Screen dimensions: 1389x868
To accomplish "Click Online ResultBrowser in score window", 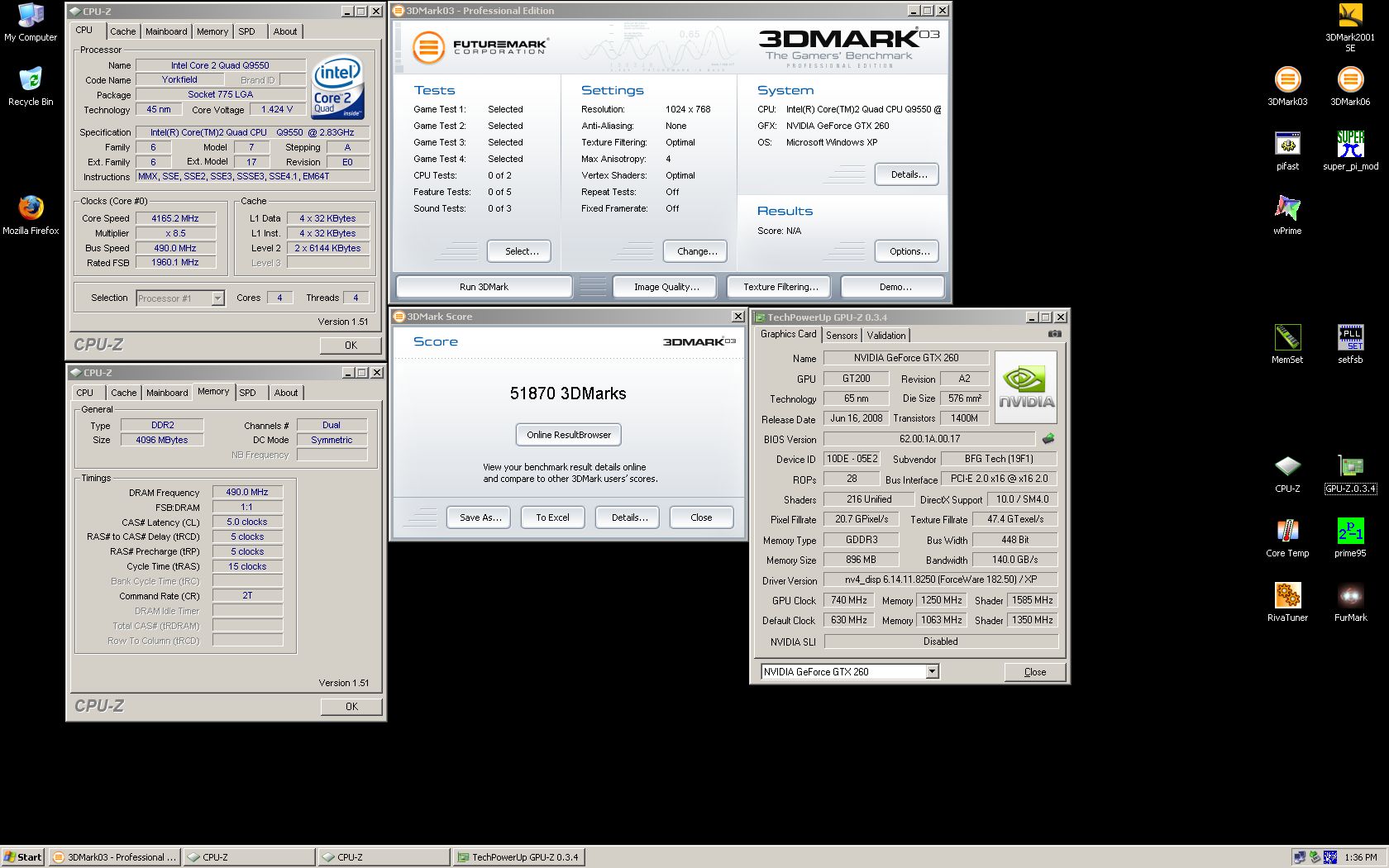I will pyautogui.click(x=569, y=435).
